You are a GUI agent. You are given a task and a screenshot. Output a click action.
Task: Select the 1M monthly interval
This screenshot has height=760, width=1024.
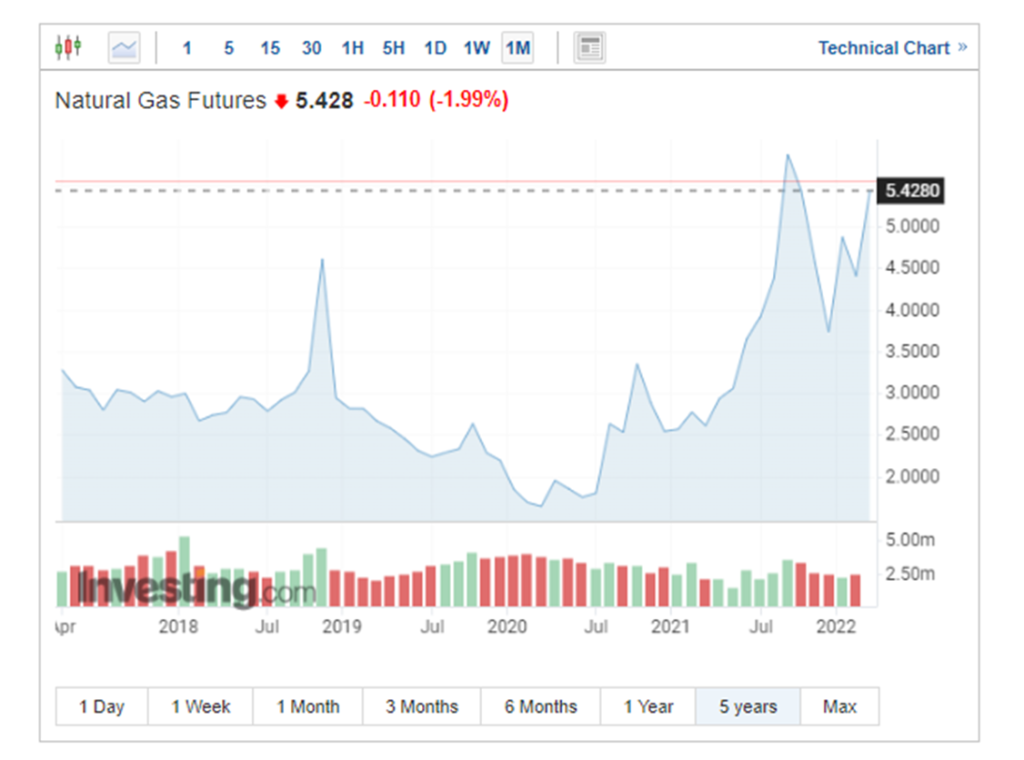coord(517,48)
